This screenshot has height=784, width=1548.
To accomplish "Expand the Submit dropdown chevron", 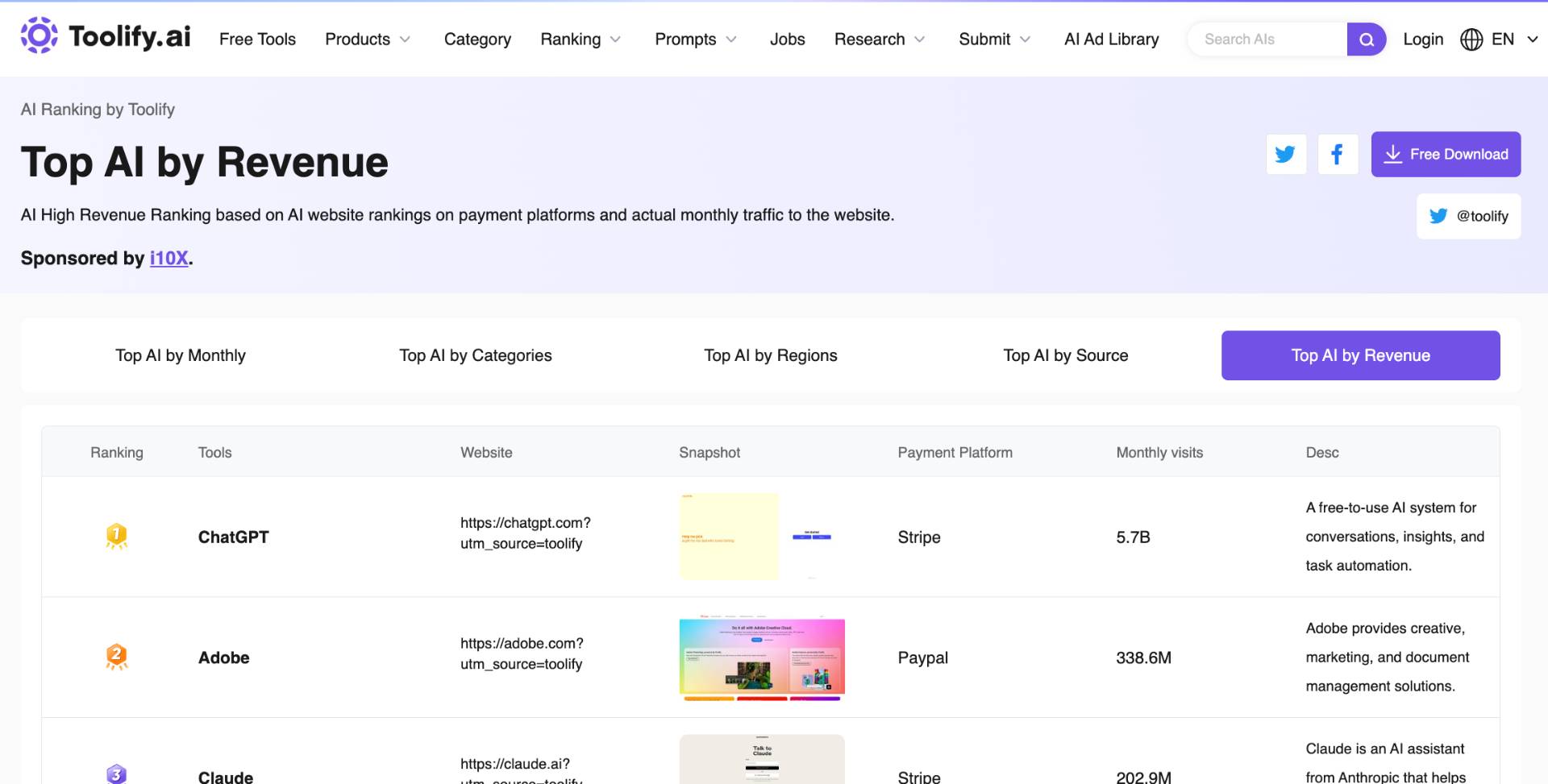I will pos(1026,39).
